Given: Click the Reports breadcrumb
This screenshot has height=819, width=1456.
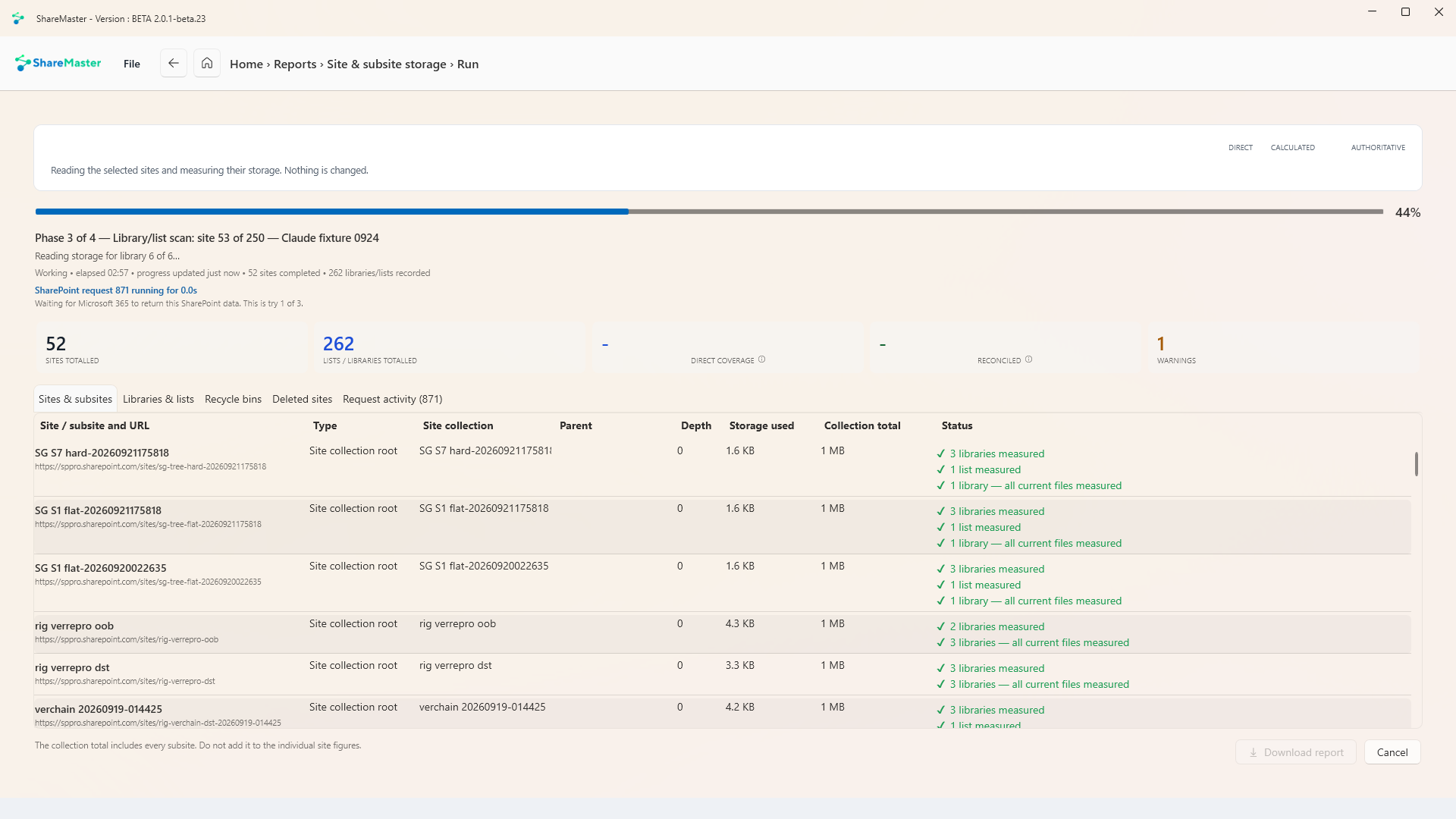Looking at the screenshot, I should coord(295,64).
